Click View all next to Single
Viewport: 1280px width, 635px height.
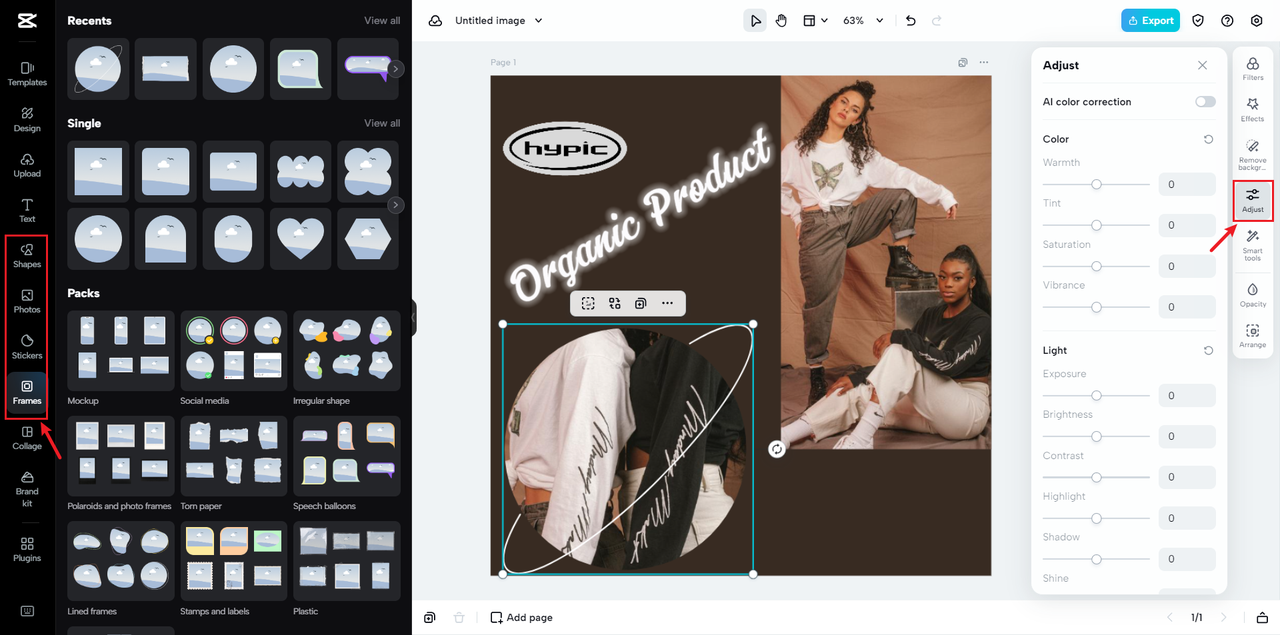[382, 123]
